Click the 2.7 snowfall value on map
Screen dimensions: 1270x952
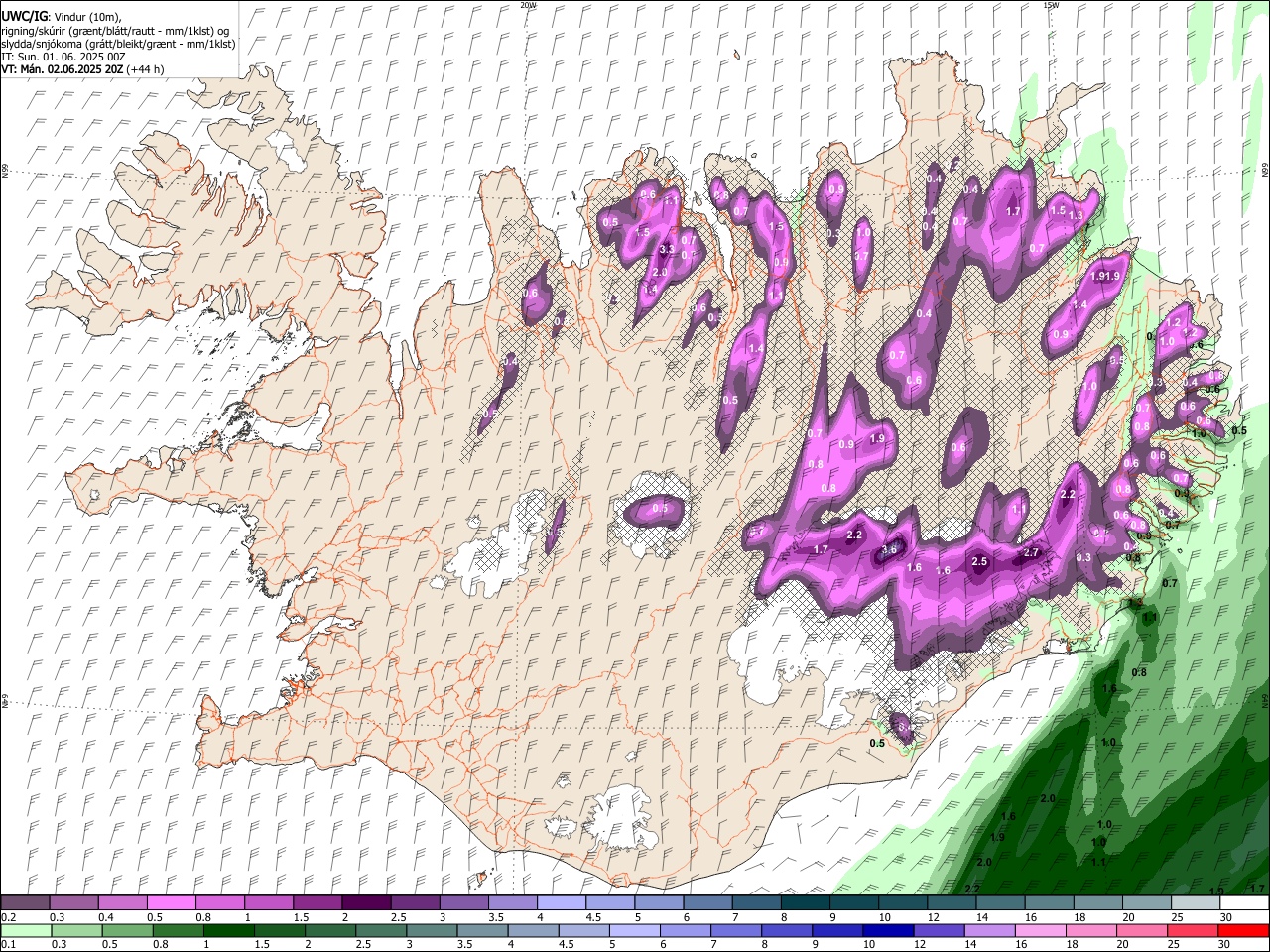[1030, 552]
